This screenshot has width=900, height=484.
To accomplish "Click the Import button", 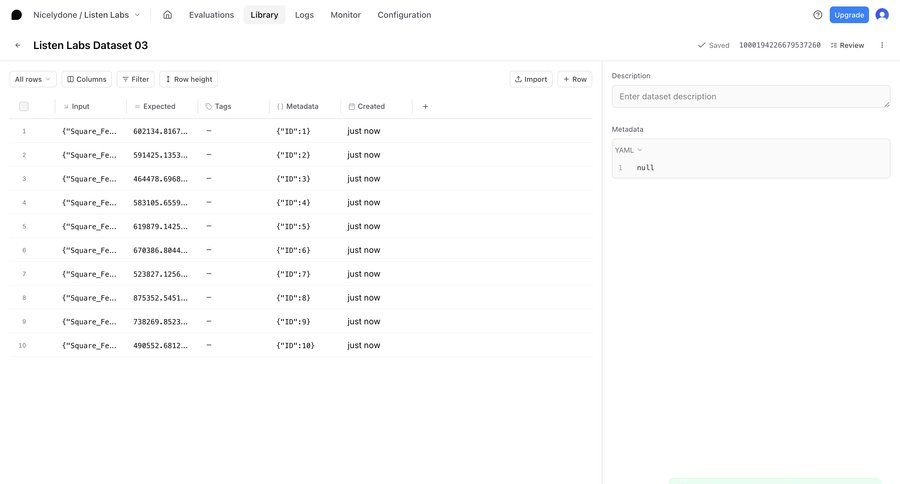I will pos(531,79).
